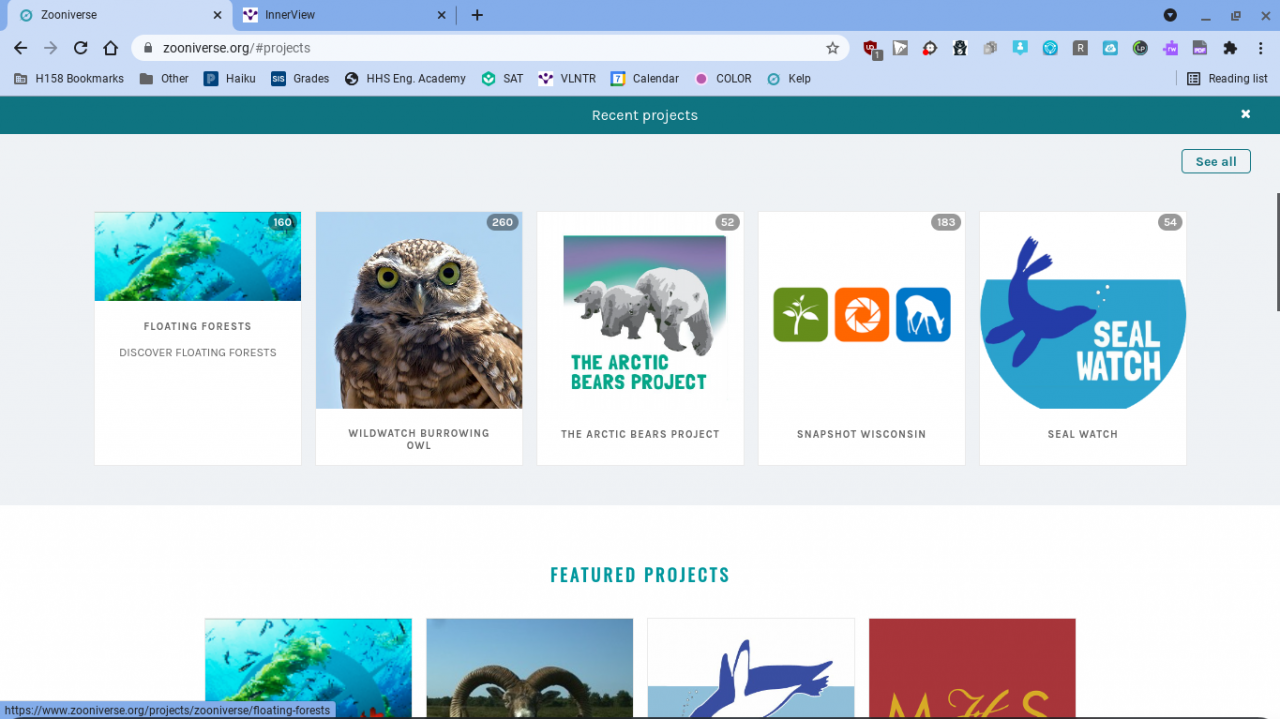Open the purple rw puzzle extension
Viewport: 1280px width, 719px height.
pos(1170,48)
